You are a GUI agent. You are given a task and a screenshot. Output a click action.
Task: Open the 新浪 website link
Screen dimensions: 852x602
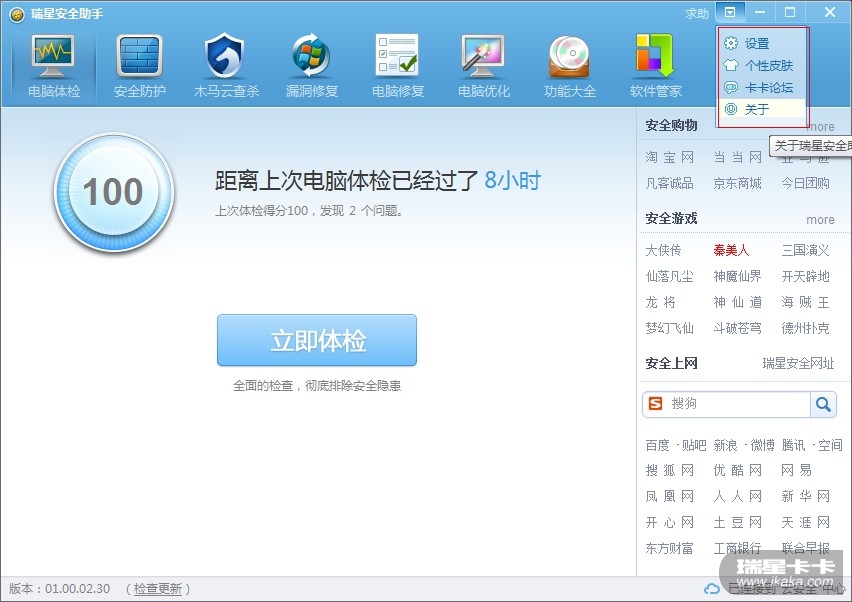[725, 446]
